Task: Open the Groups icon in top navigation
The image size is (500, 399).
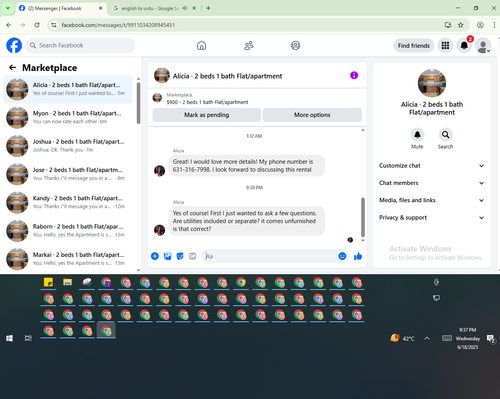Action: [x=295, y=45]
